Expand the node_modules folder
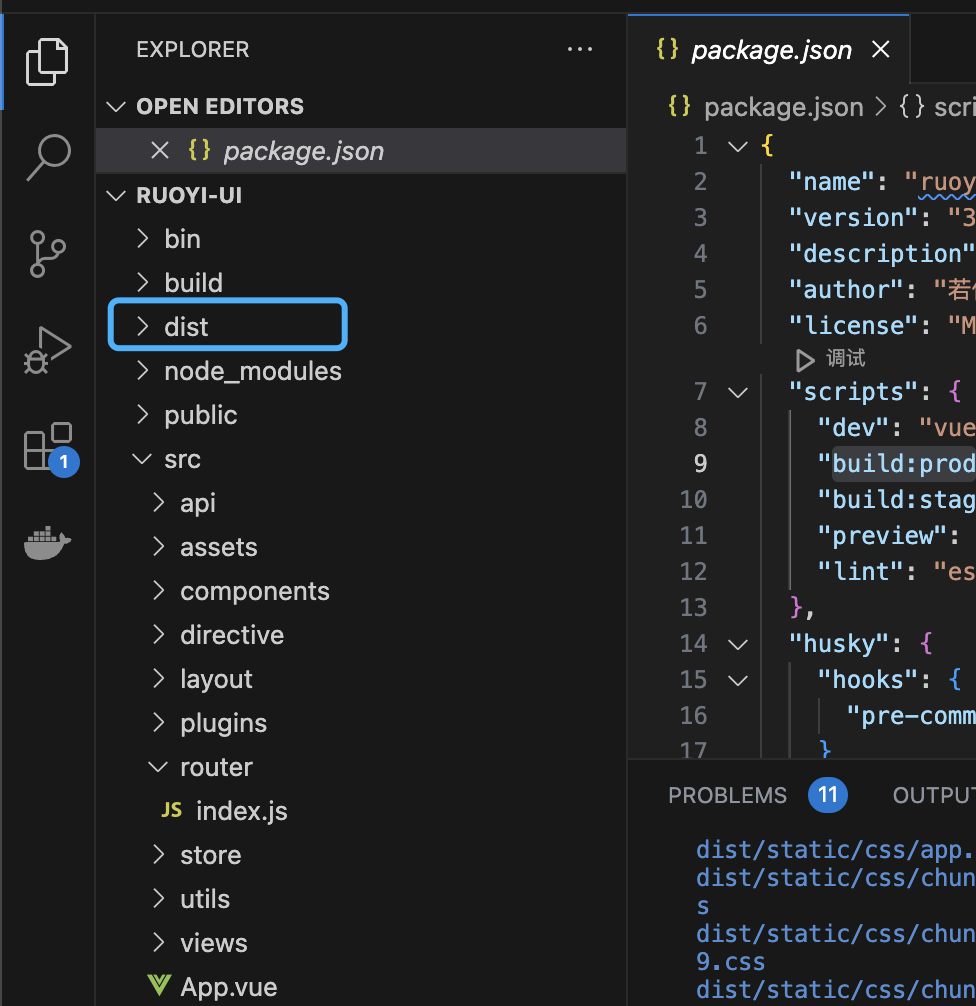This screenshot has height=1006, width=976. point(252,371)
